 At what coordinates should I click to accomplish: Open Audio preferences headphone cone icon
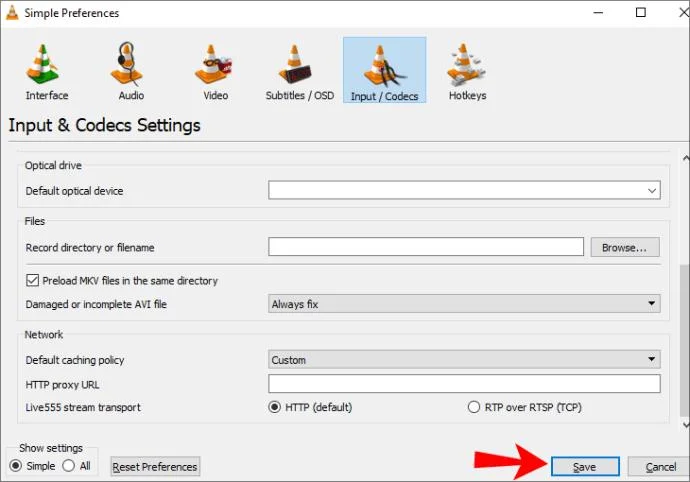click(127, 64)
